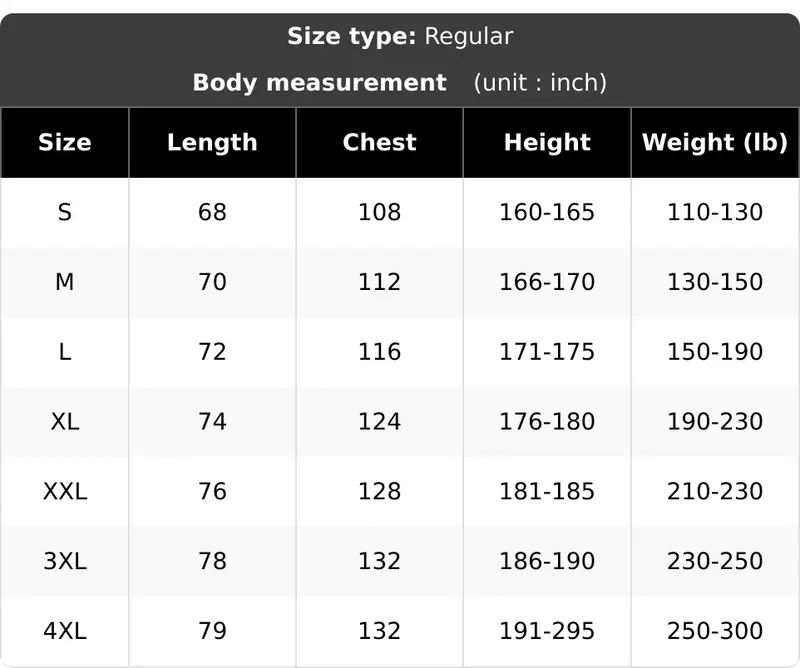The height and width of the screenshot is (668, 800).
Task: Click the Size column header
Action: point(65,142)
